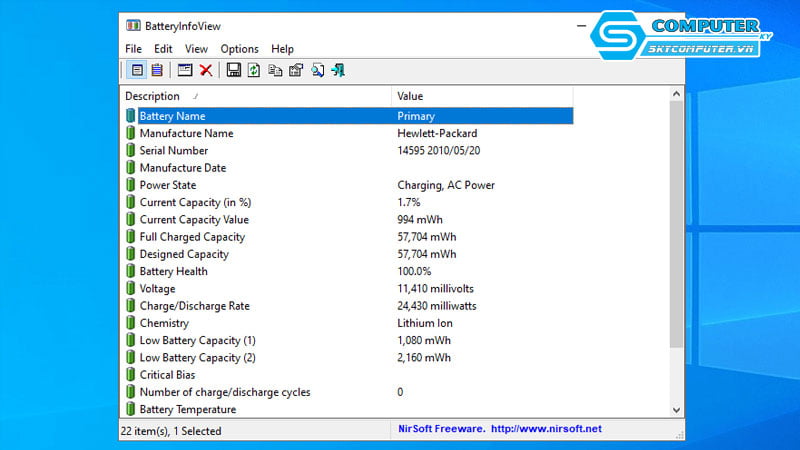The width and height of the screenshot is (800, 450).
Task: Open the Options menu
Action: click(x=239, y=49)
